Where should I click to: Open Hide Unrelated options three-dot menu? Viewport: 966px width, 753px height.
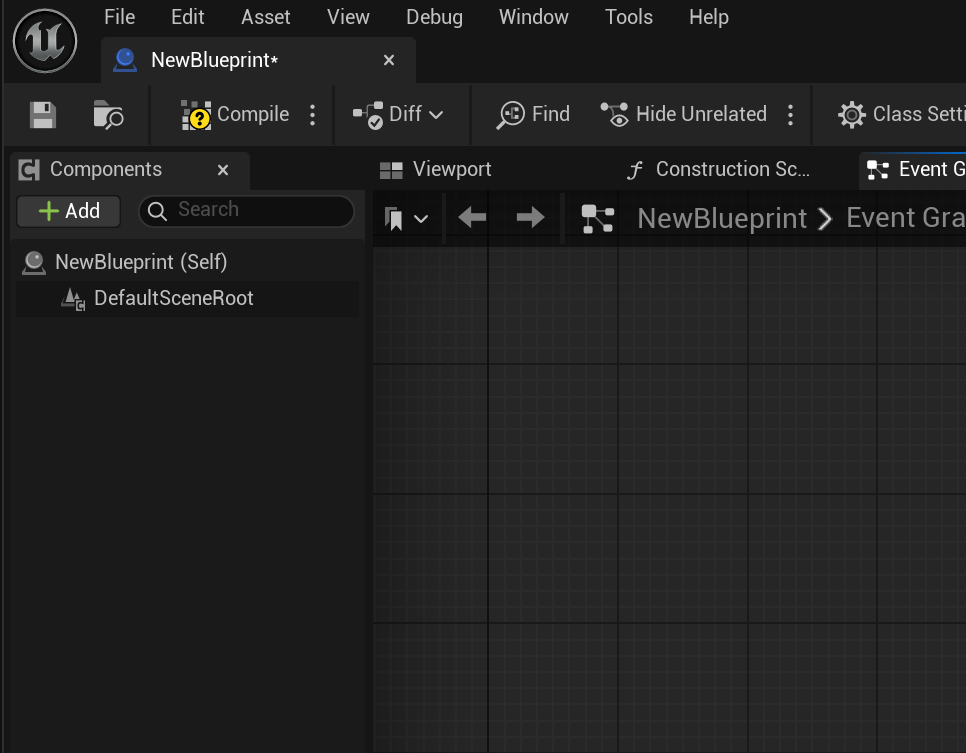(790, 115)
